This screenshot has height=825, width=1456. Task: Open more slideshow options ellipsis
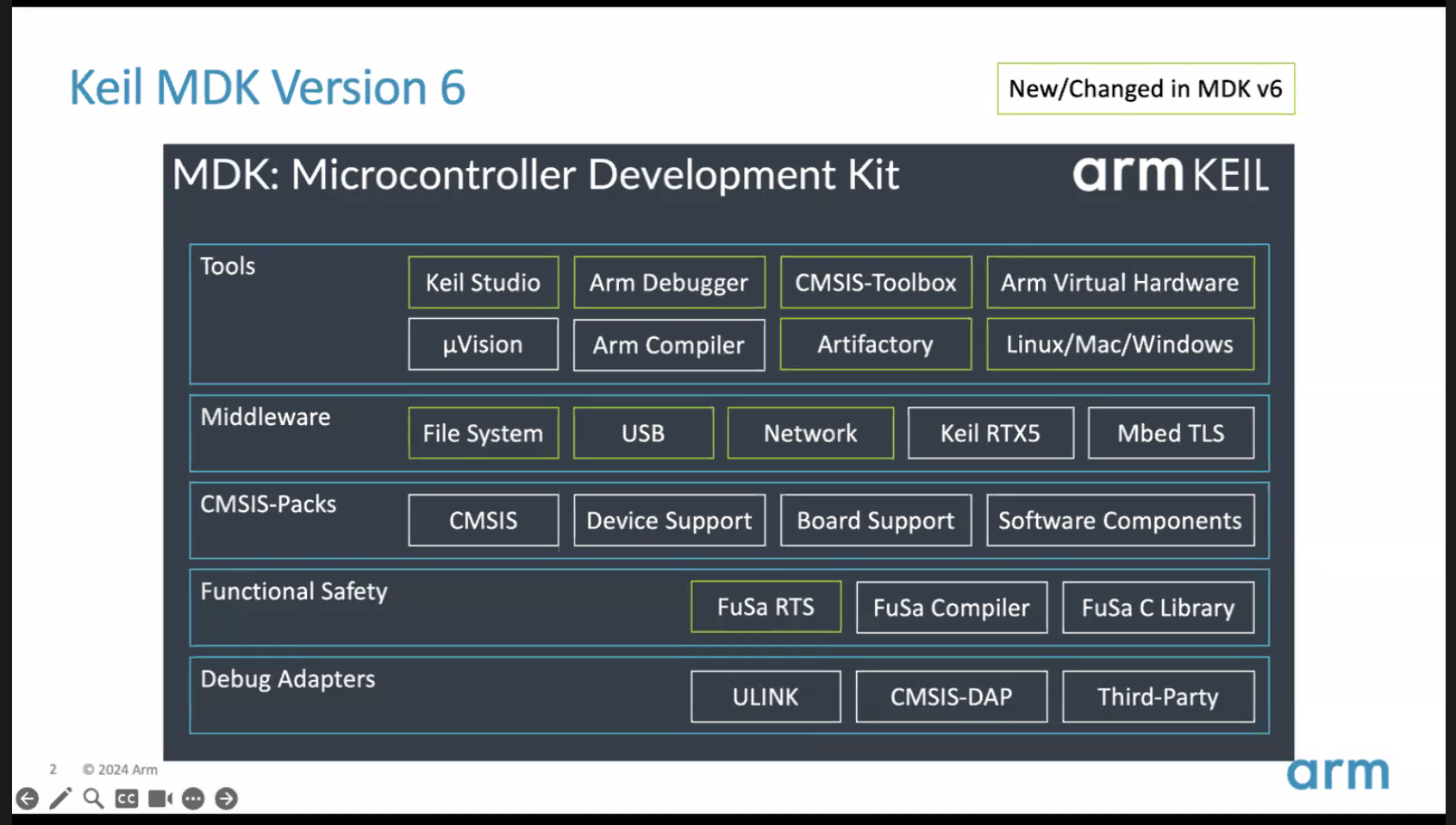click(x=193, y=798)
